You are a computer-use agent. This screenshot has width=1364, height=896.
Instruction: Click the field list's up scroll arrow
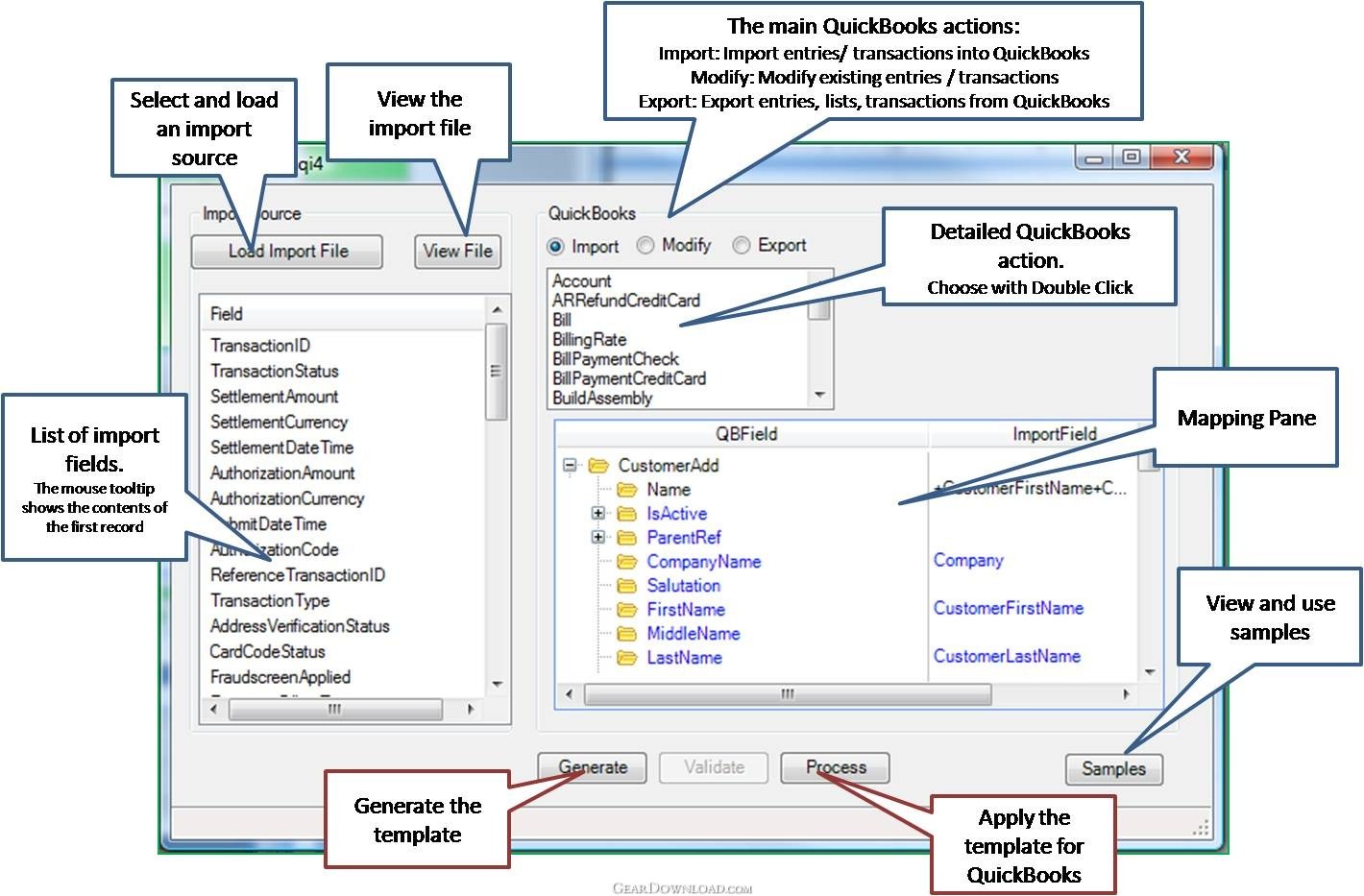[x=497, y=310]
